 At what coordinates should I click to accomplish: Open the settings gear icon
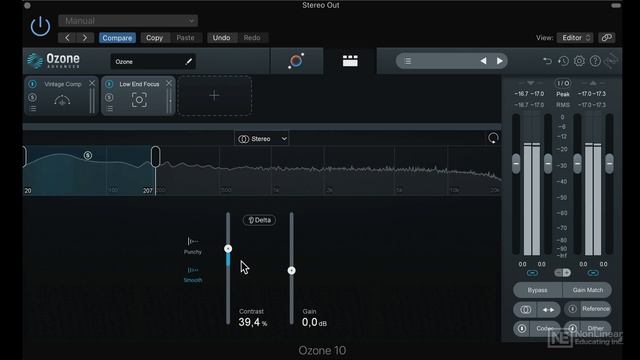579,61
